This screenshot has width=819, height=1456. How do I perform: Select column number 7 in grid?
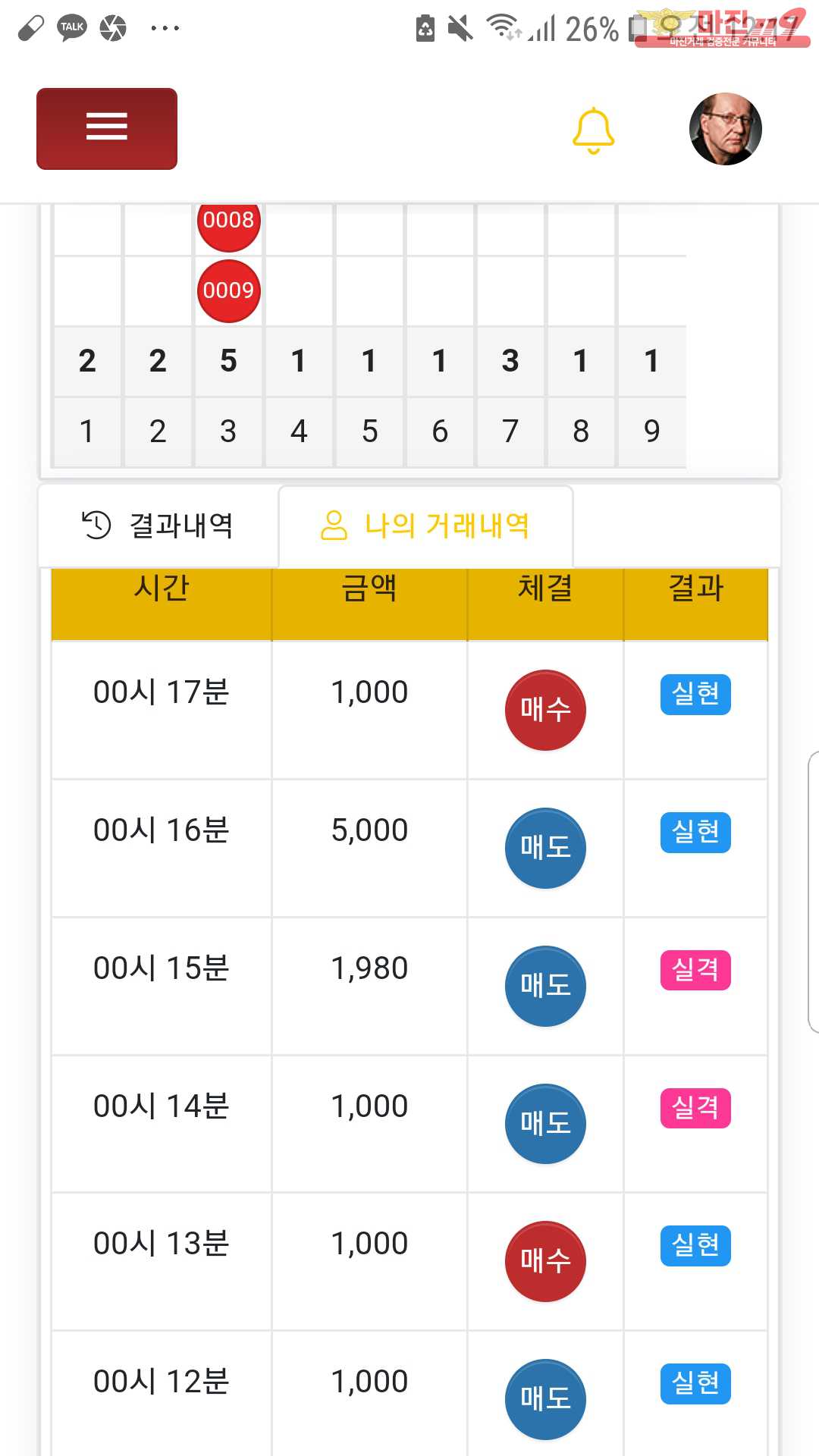[510, 431]
